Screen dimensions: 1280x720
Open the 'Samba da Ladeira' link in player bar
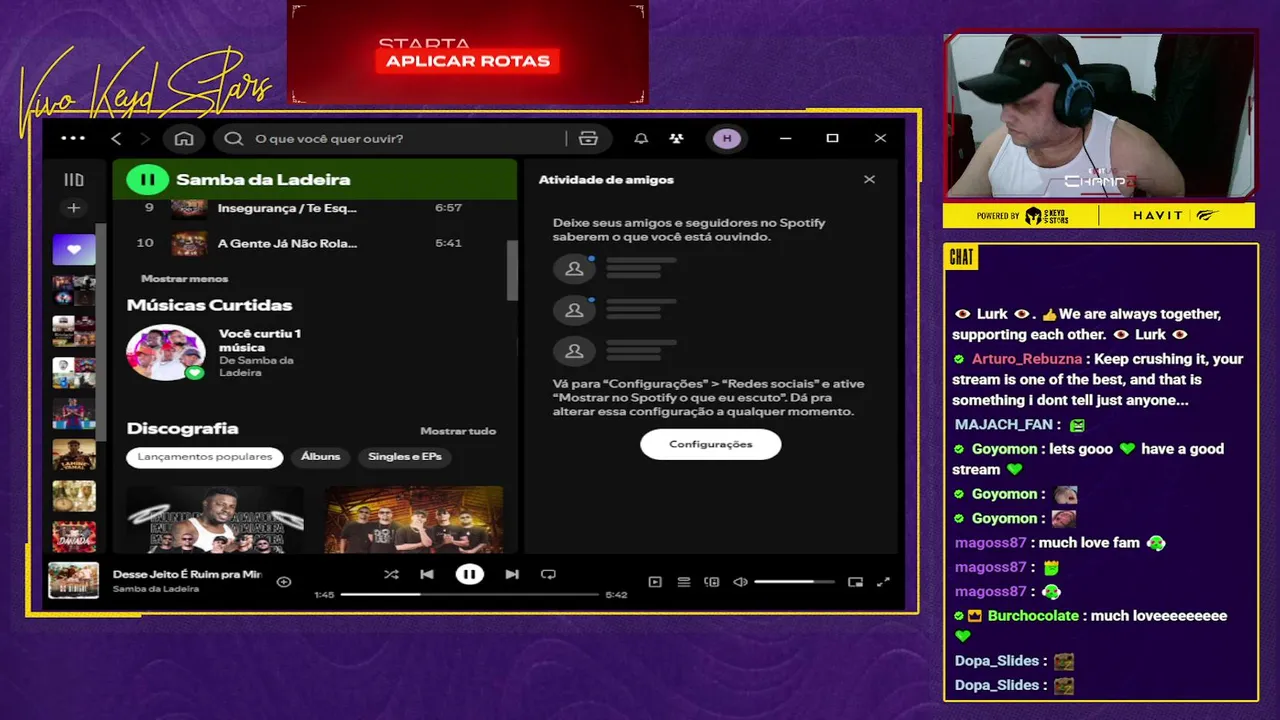[x=156, y=589]
